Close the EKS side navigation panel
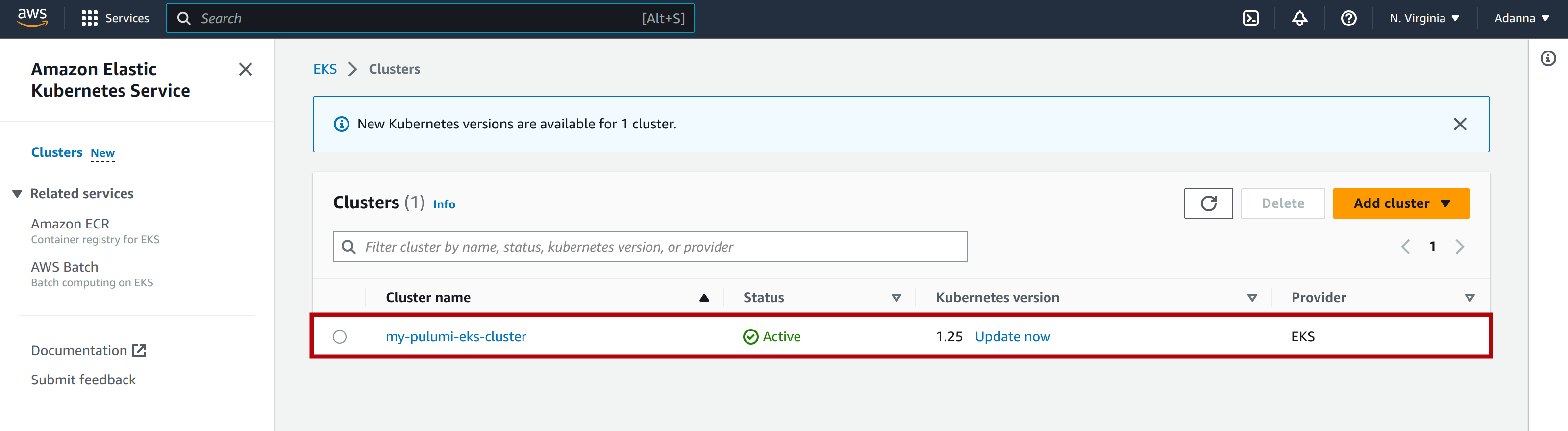The image size is (1568, 431). (245, 70)
